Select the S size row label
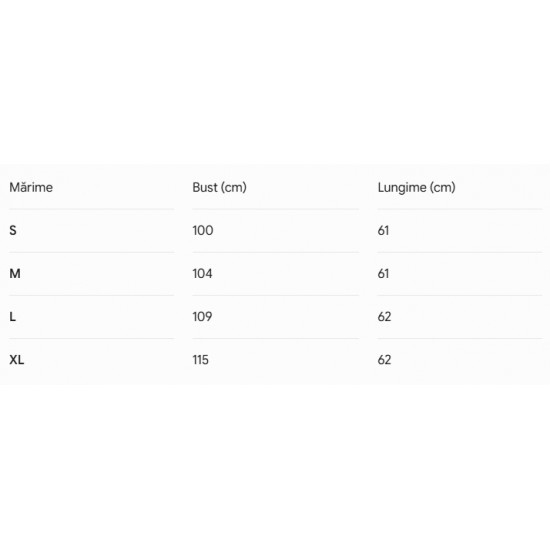 (13, 230)
